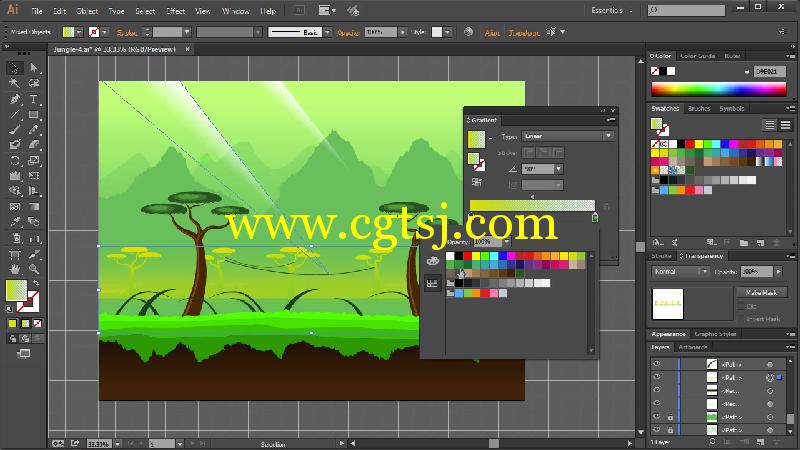This screenshot has height=450, width=800.
Task: Click the Change Screen Mode icon
Action: click(23, 354)
